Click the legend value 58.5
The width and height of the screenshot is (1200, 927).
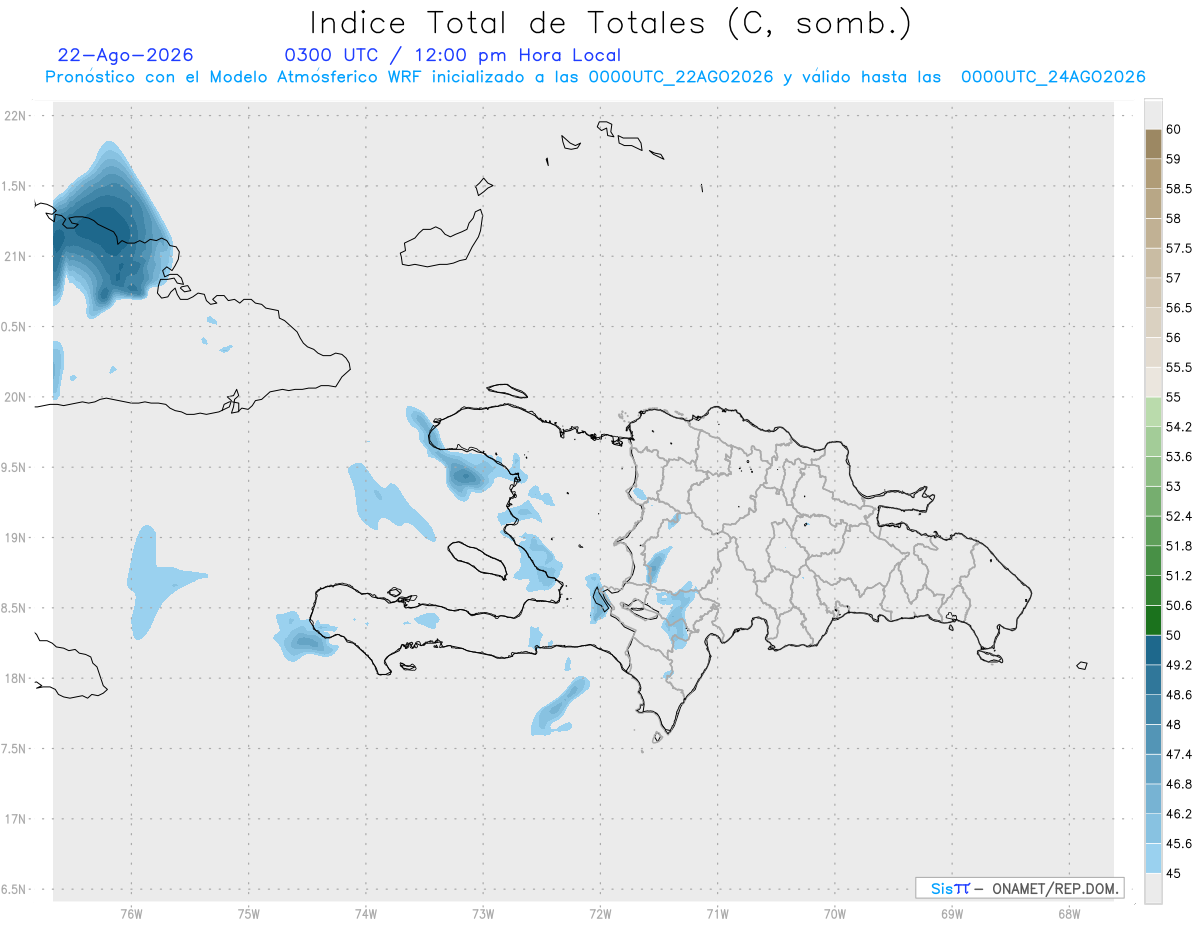[1179, 188]
